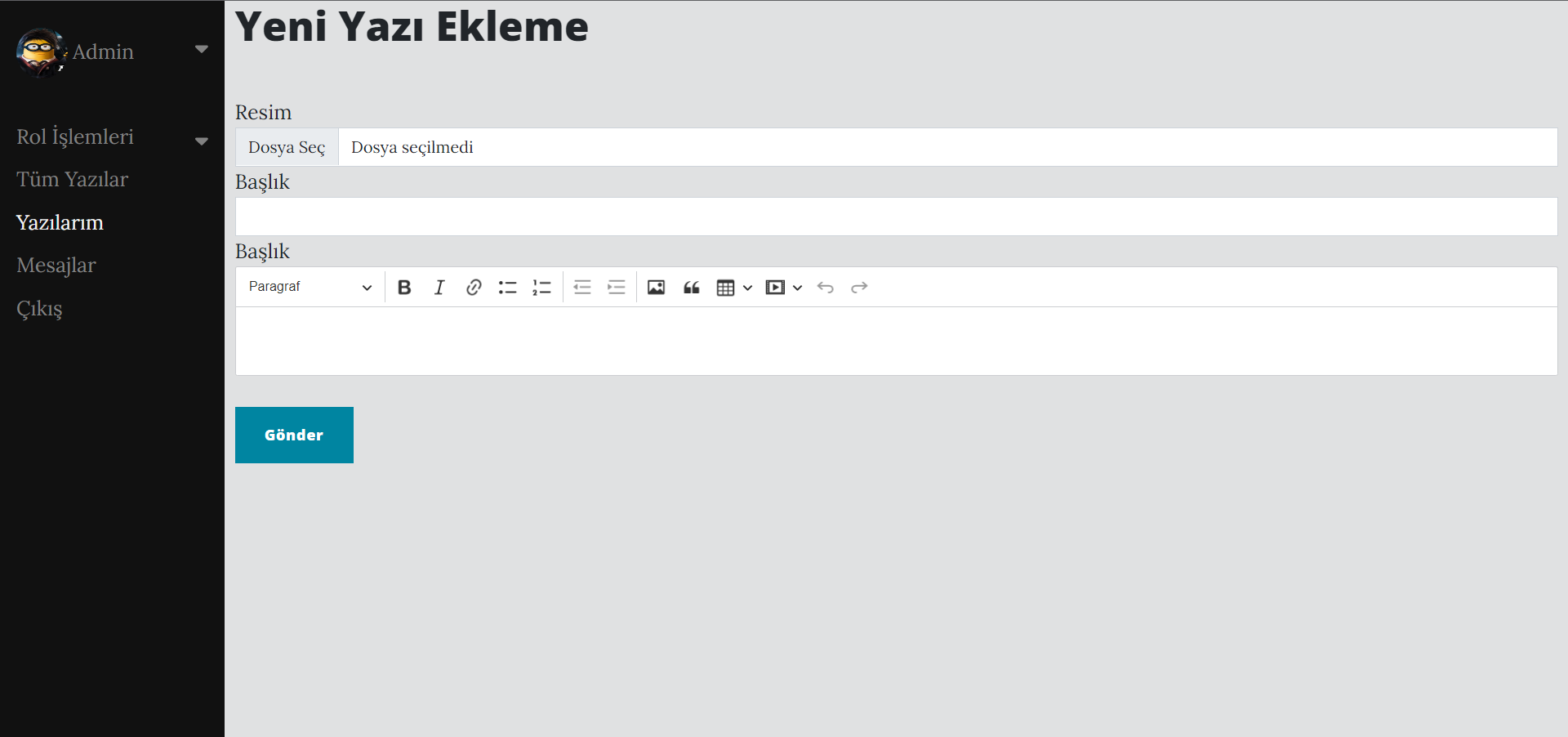Open the Mesajlar page
This screenshot has width=1568, height=737.
tap(56, 265)
